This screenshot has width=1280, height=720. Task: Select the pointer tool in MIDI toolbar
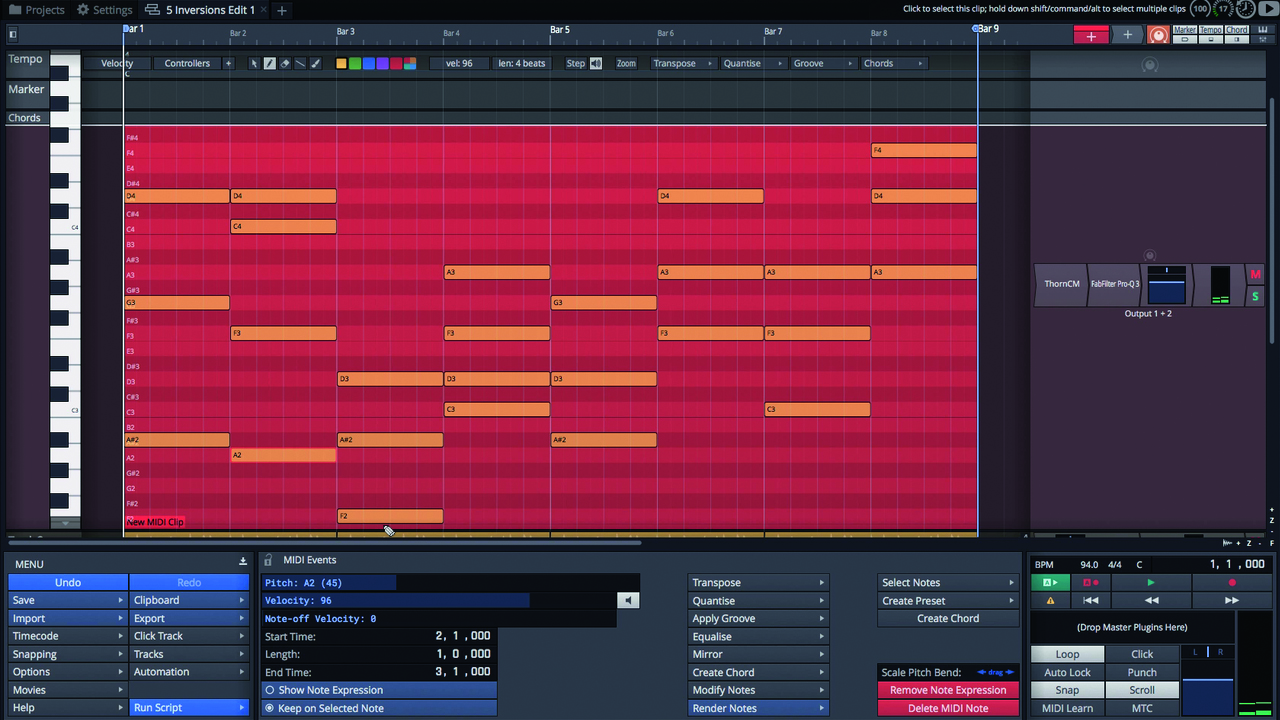click(254, 63)
